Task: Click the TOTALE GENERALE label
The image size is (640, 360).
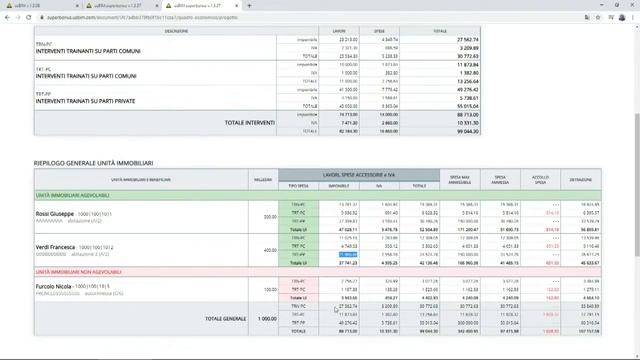Action: [x=225, y=319]
